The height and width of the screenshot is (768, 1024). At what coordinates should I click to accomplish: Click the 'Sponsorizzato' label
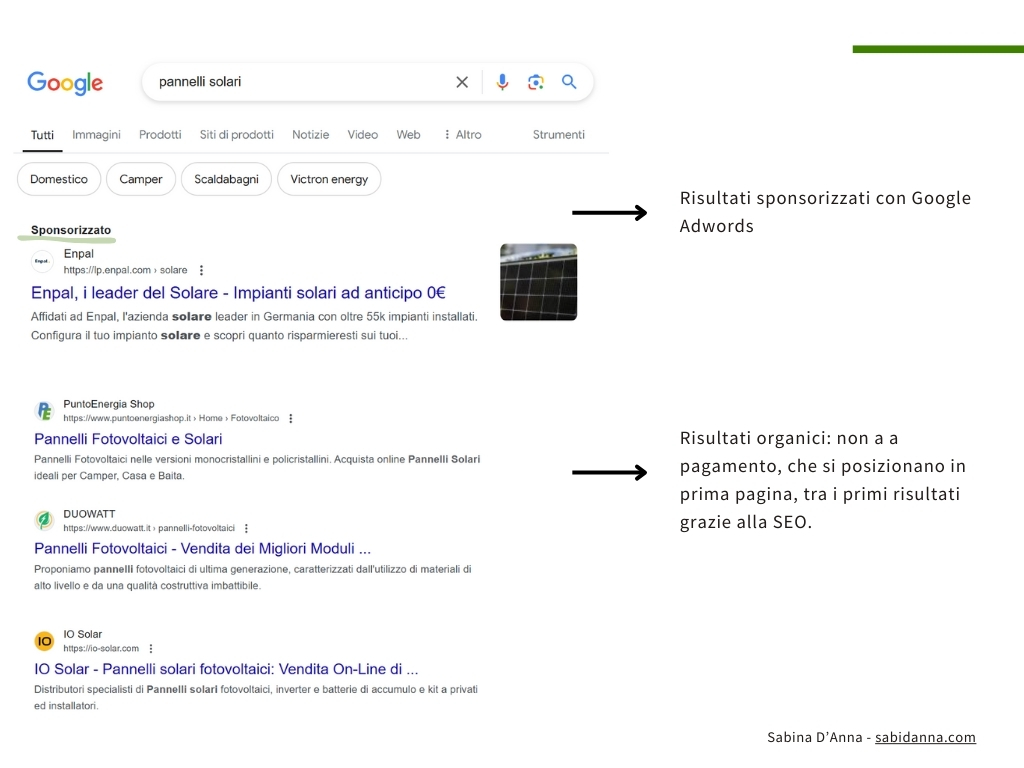71,230
